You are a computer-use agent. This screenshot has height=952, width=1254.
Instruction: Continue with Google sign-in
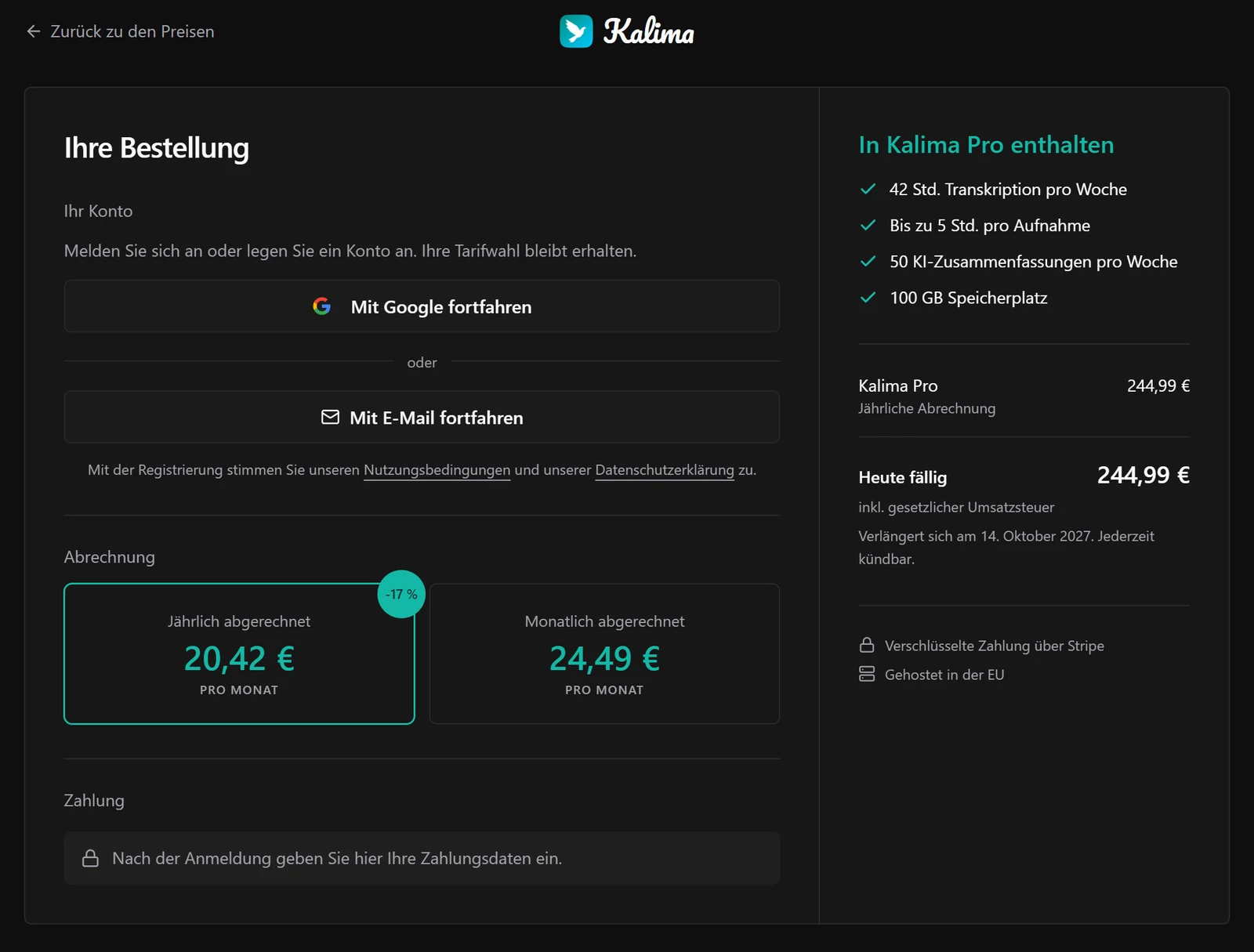[422, 306]
